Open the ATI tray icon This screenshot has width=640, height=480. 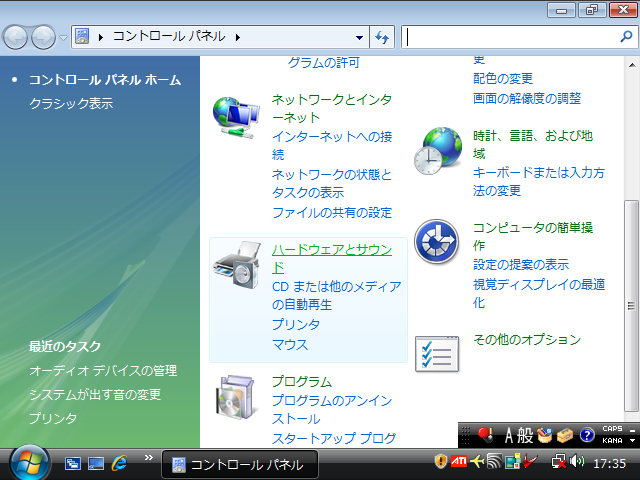coord(459,462)
